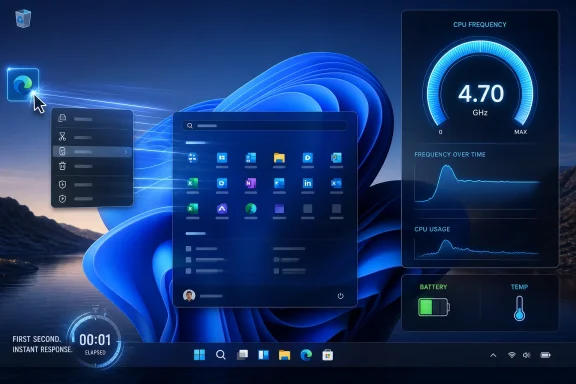Open Microsoft Store from the taskbar
The image size is (576, 384).
pos(327,355)
